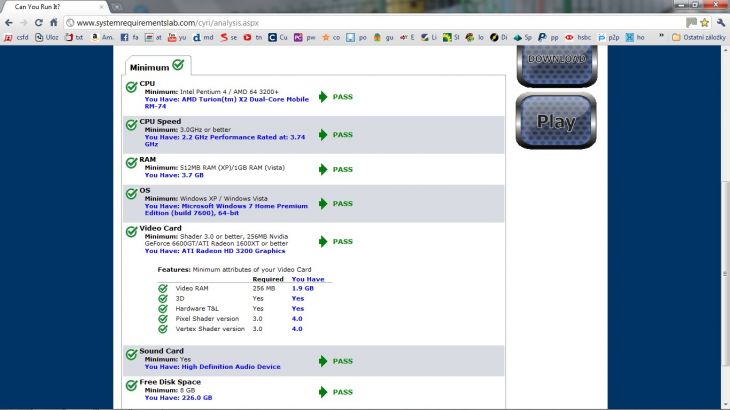The height and width of the screenshot is (410, 730).
Task: Click the URL address bar
Action: [x=372, y=23]
